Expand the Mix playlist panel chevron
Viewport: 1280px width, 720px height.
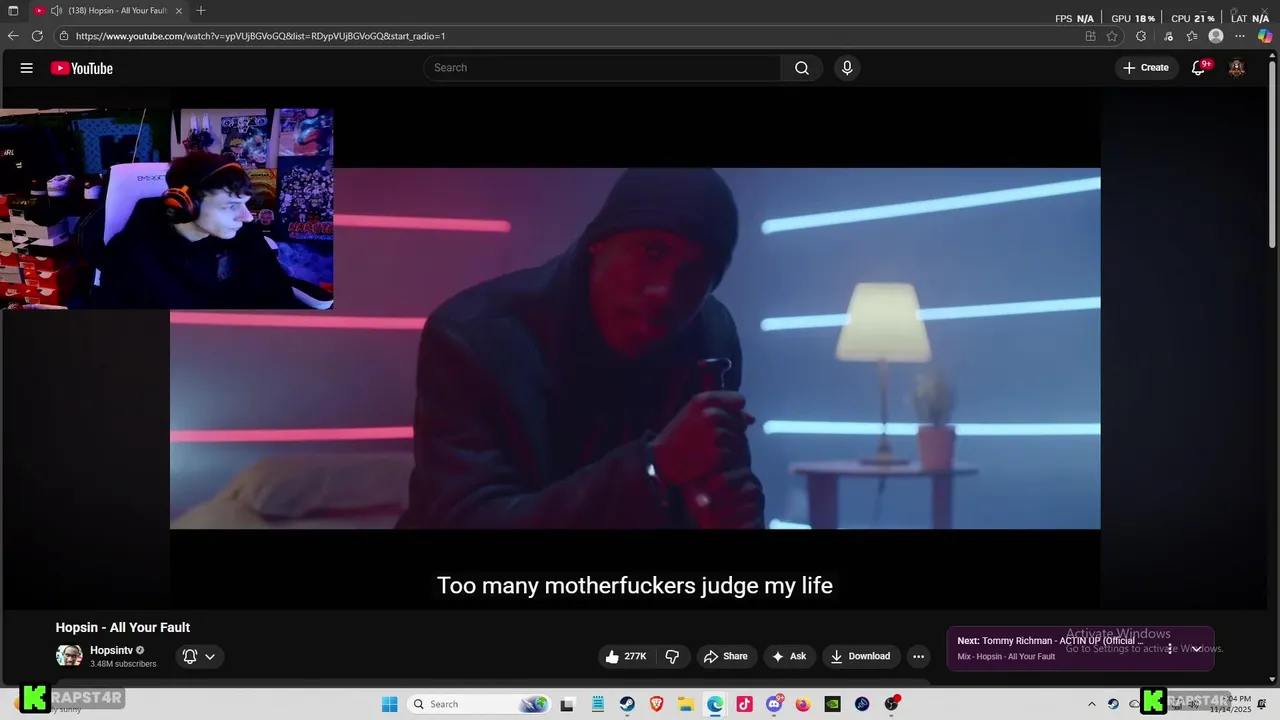(1196, 649)
